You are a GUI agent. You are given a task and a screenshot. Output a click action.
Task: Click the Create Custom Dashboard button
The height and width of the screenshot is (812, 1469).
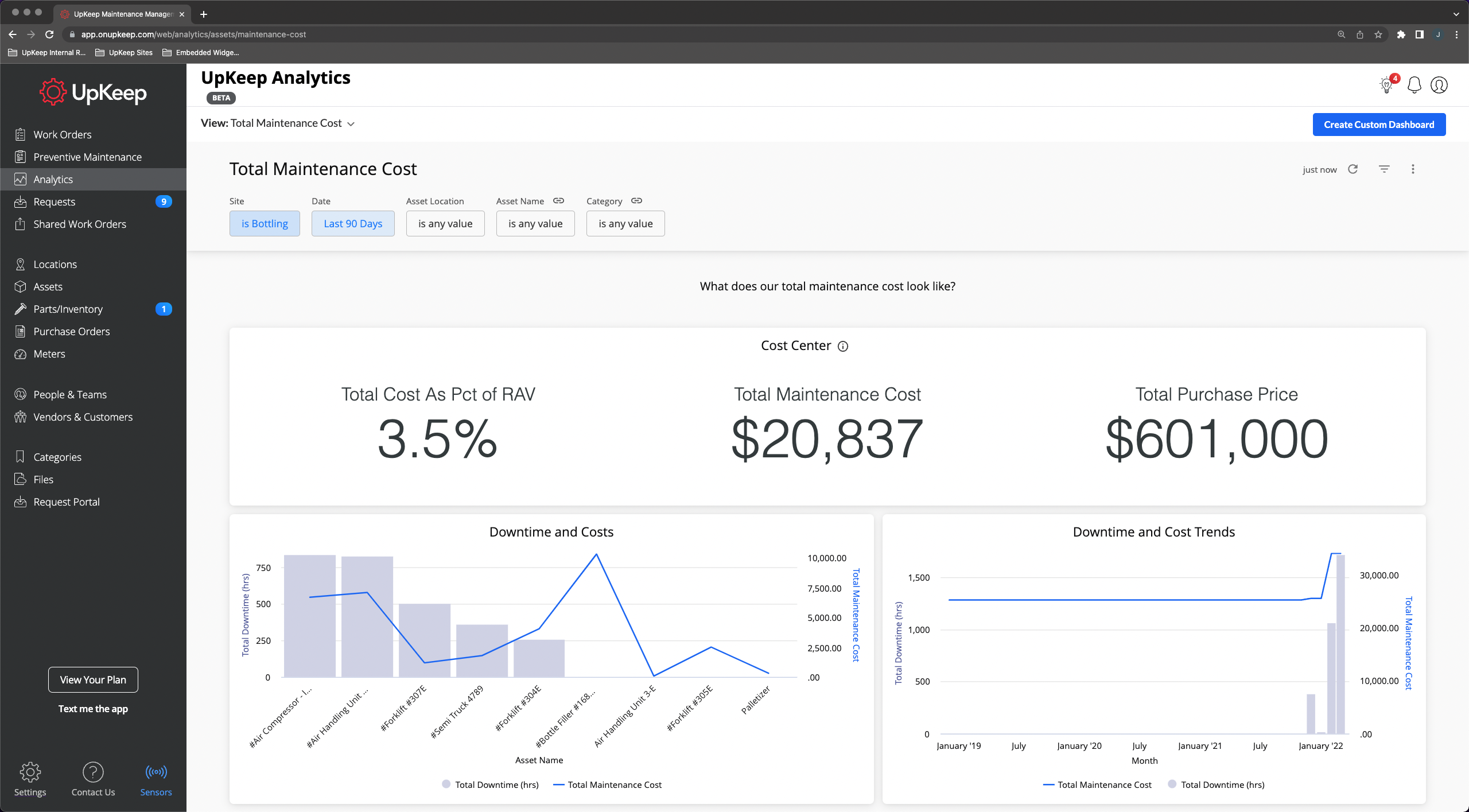click(1379, 124)
